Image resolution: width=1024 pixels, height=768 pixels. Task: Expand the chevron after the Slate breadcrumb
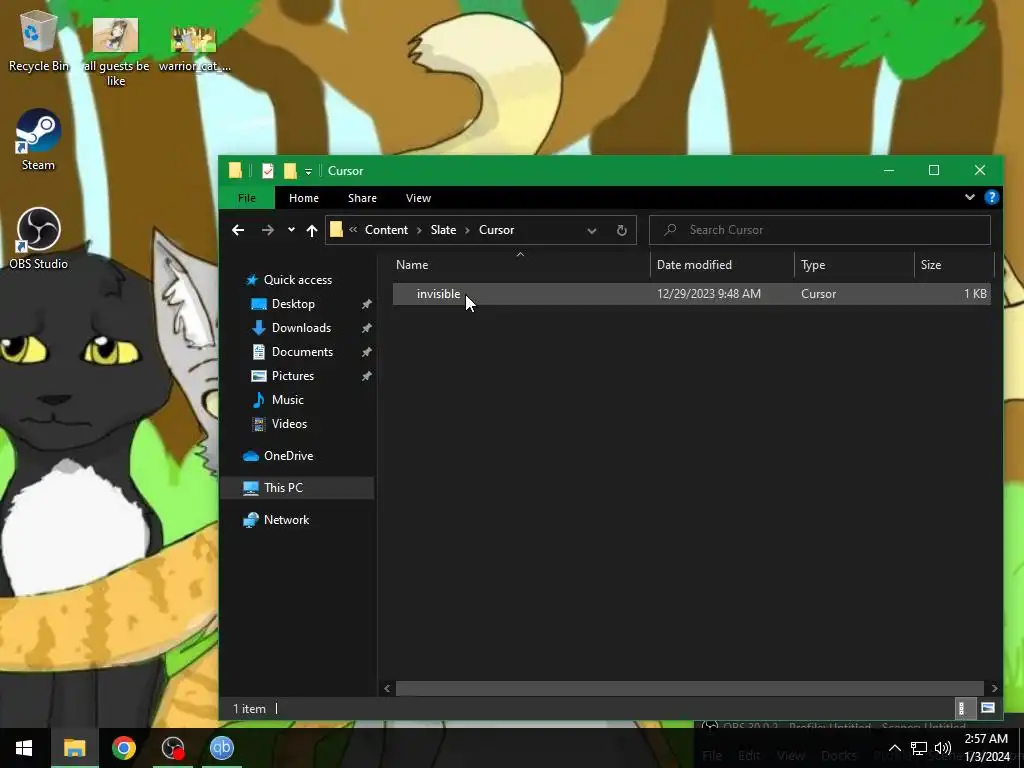tap(468, 231)
